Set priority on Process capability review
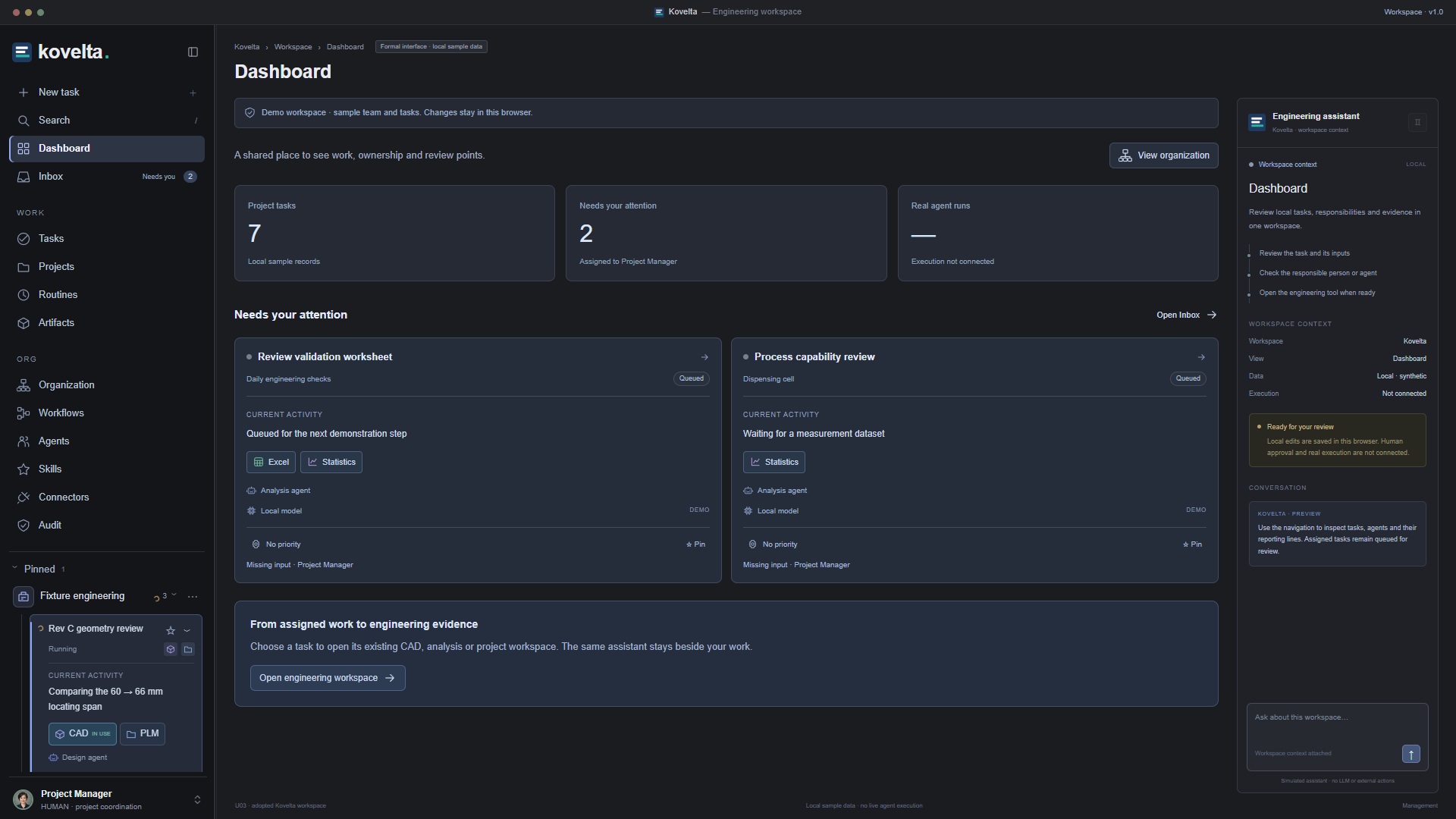Viewport: 1456px width, 819px height. pyautogui.click(x=773, y=544)
